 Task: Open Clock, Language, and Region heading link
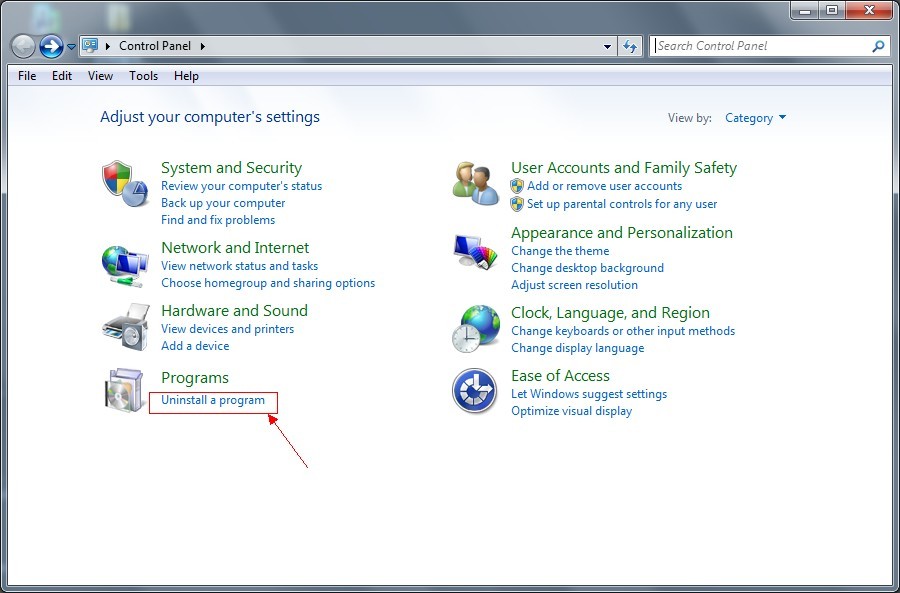tap(610, 313)
